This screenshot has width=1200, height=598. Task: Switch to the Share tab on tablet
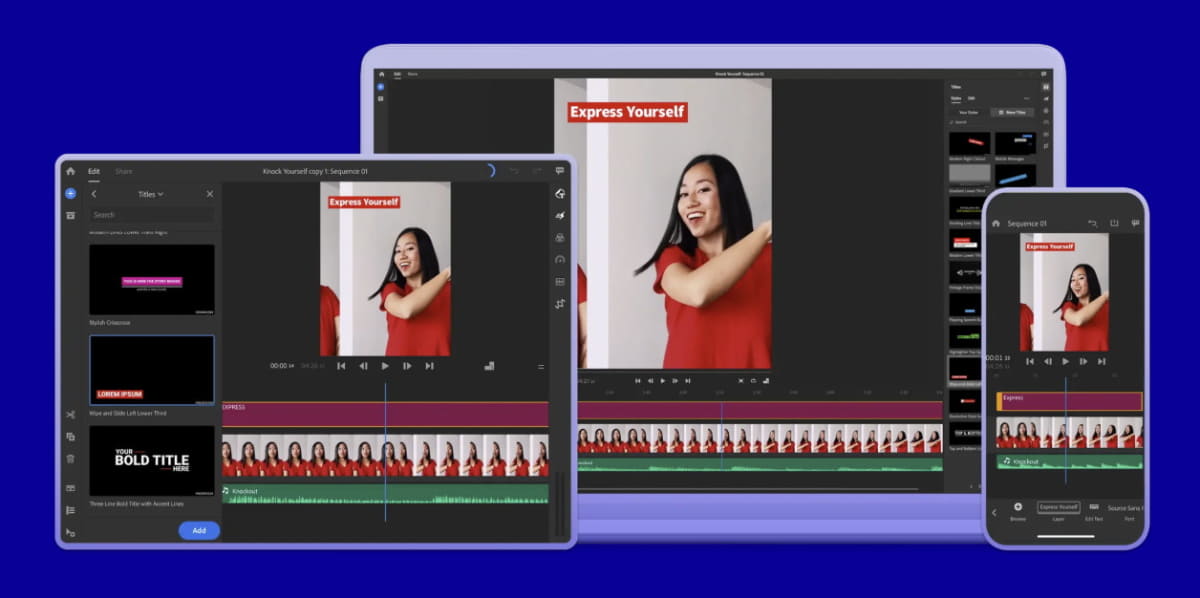tap(123, 171)
